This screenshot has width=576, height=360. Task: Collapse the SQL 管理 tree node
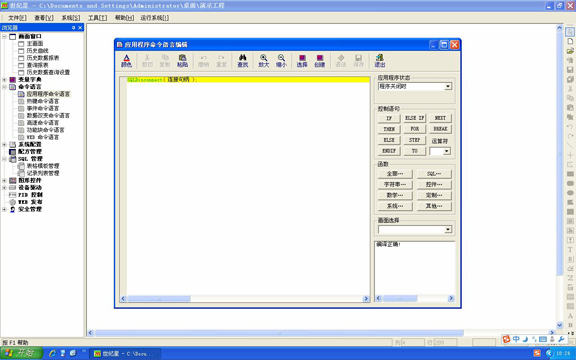4,159
